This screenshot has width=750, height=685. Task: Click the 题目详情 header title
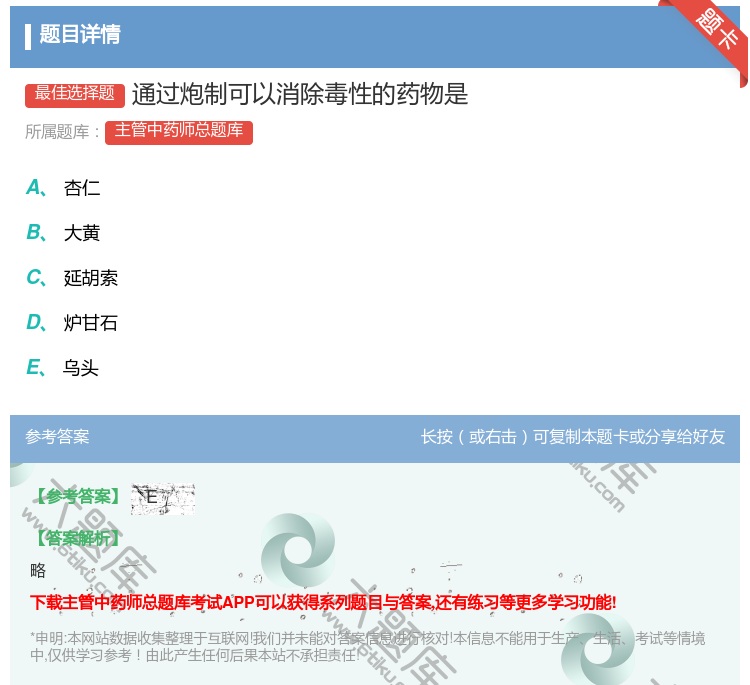[x=80, y=35]
